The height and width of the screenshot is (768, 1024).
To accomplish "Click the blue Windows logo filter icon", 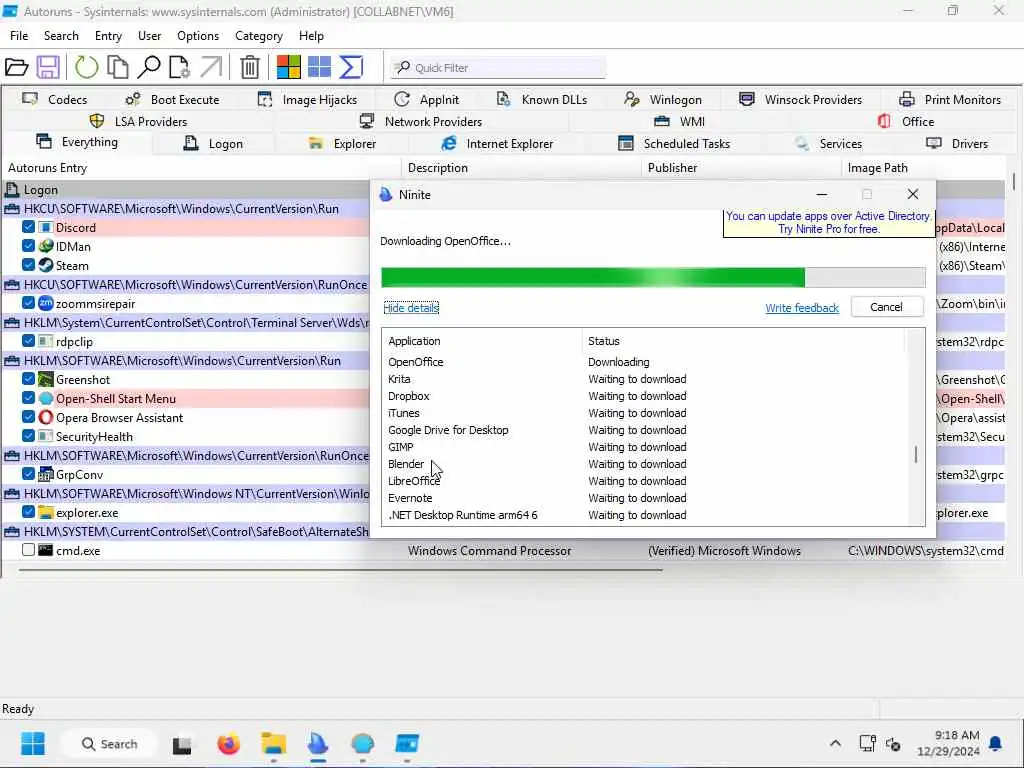I will 319,67.
